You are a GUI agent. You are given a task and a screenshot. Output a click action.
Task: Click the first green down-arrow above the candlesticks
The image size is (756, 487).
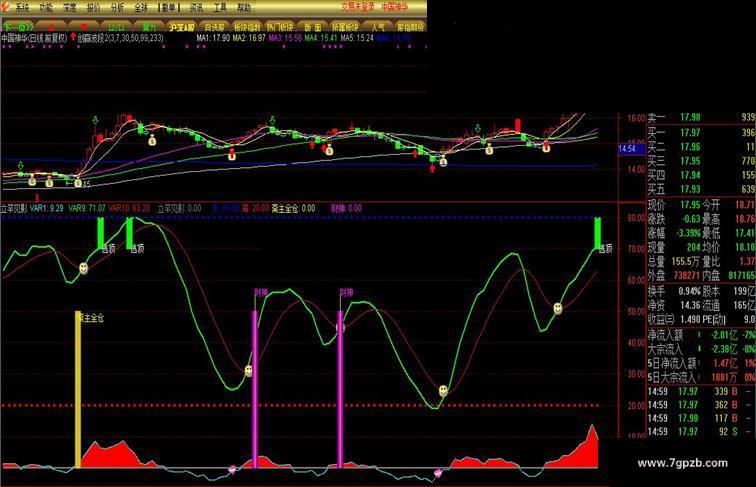click(20, 166)
